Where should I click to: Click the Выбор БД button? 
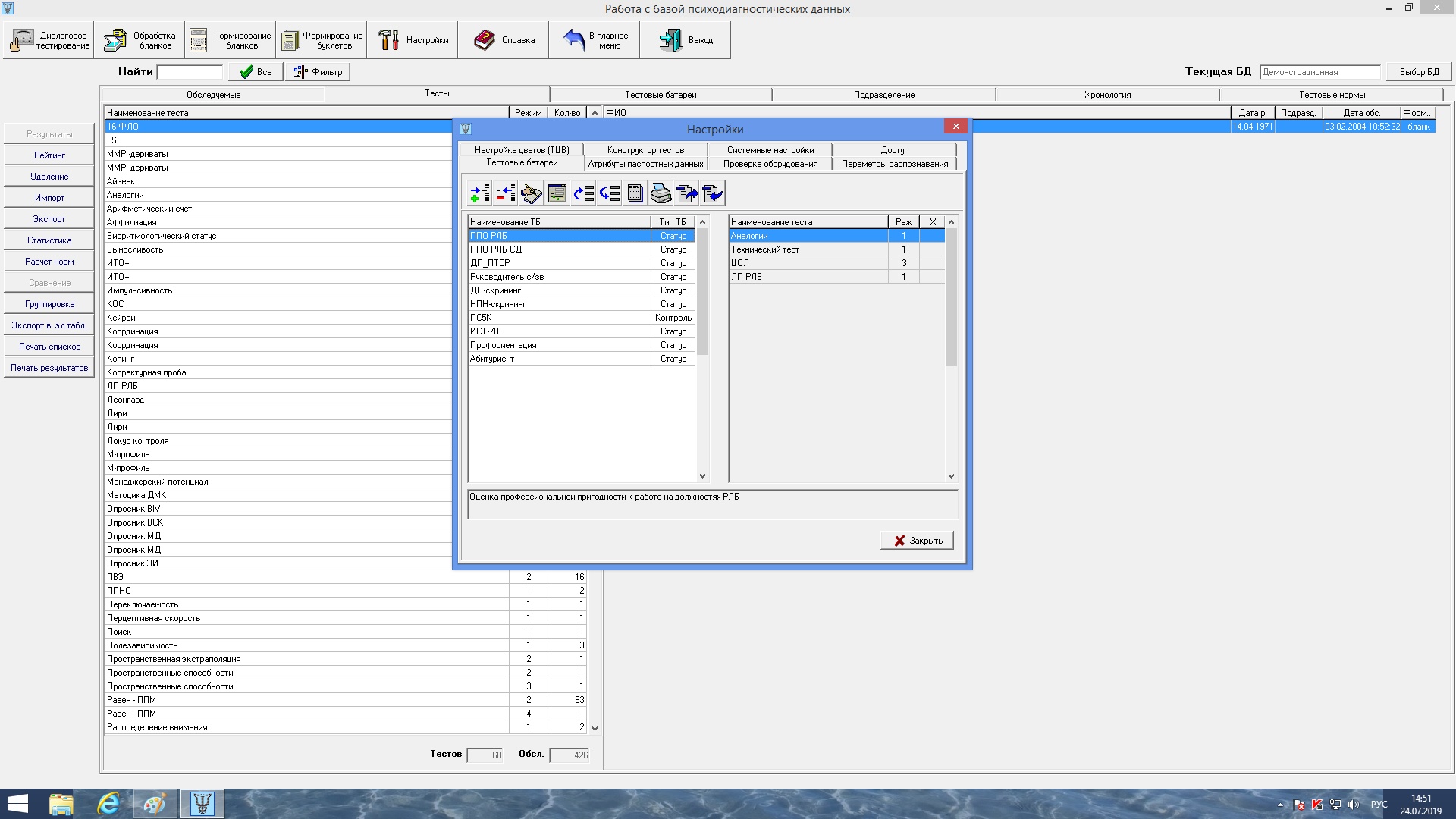click(1419, 72)
